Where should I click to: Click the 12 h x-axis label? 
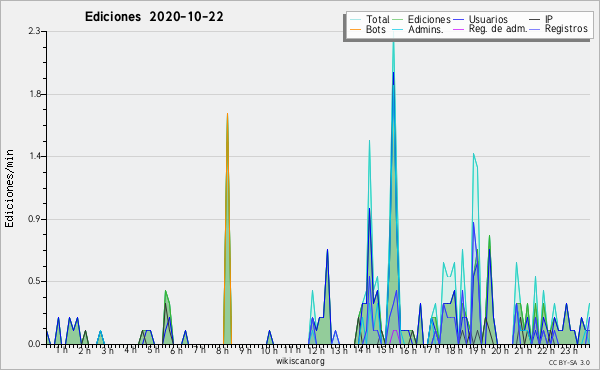[x=316, y=350]
